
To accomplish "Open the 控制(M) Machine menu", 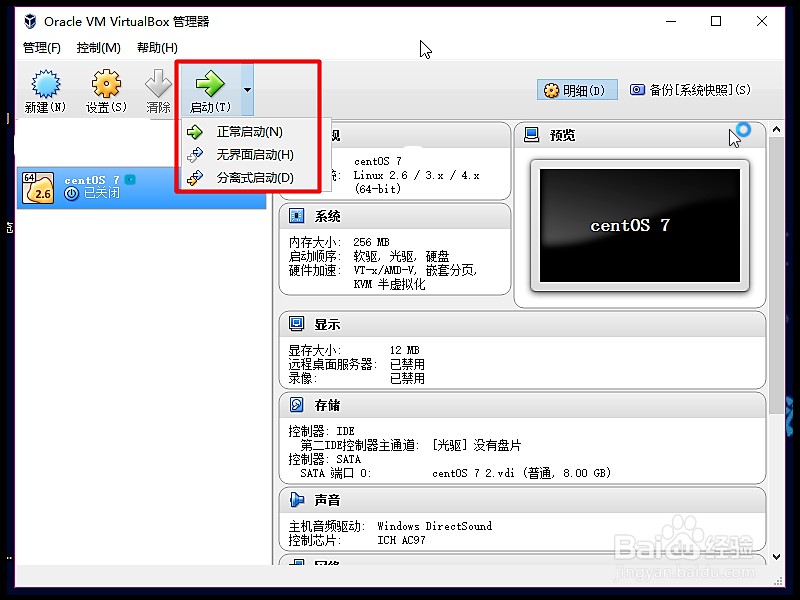I will tap(98, 48).
